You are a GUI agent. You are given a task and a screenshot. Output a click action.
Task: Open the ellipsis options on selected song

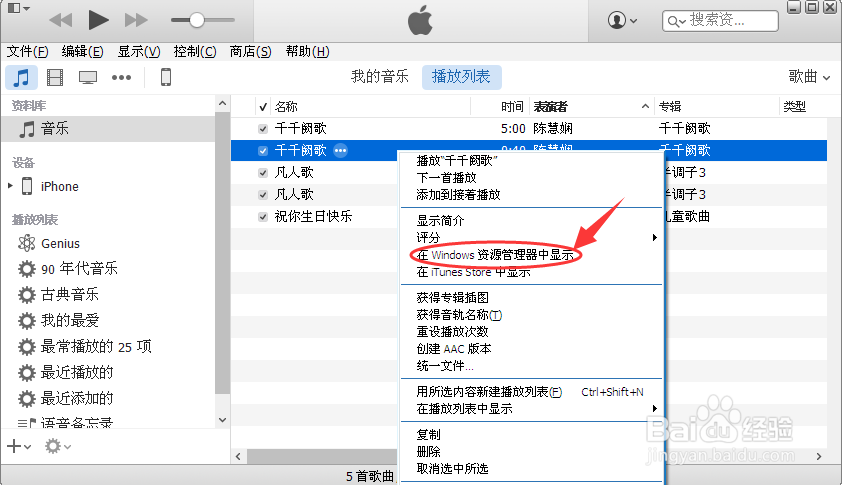point(340,151)
